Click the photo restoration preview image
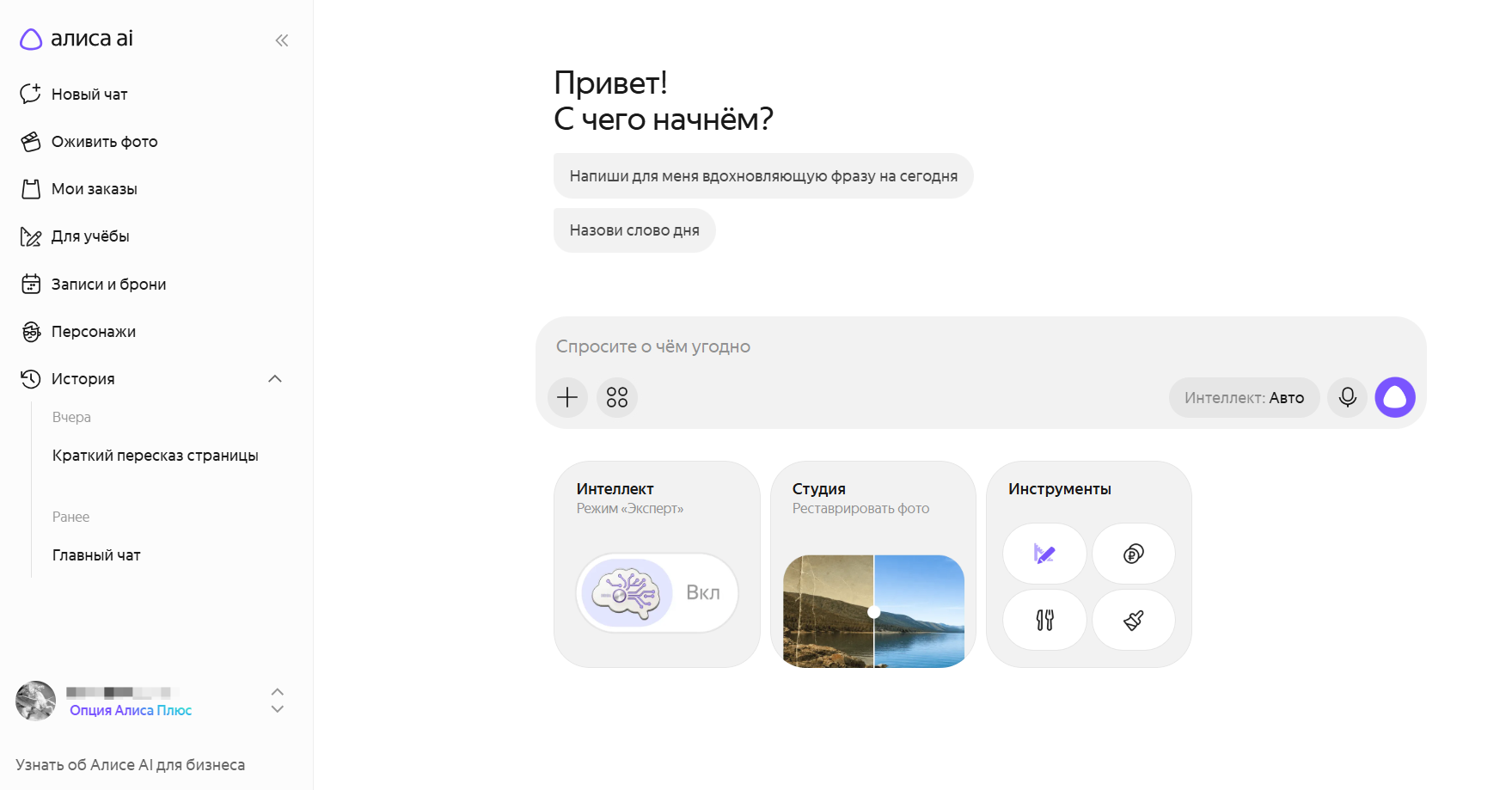The width and height of the screenshot is (1512, 790). [873, 611]
